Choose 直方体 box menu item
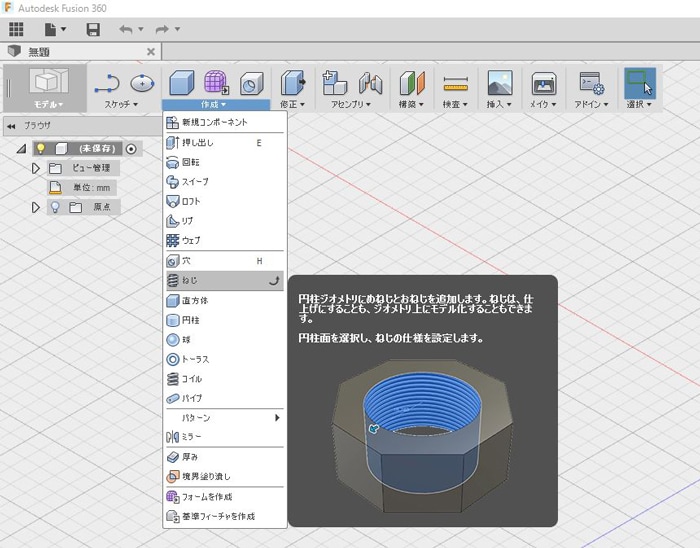Viewport: 700px width, 548px height. pyautogui.click(x=225, y=301)
